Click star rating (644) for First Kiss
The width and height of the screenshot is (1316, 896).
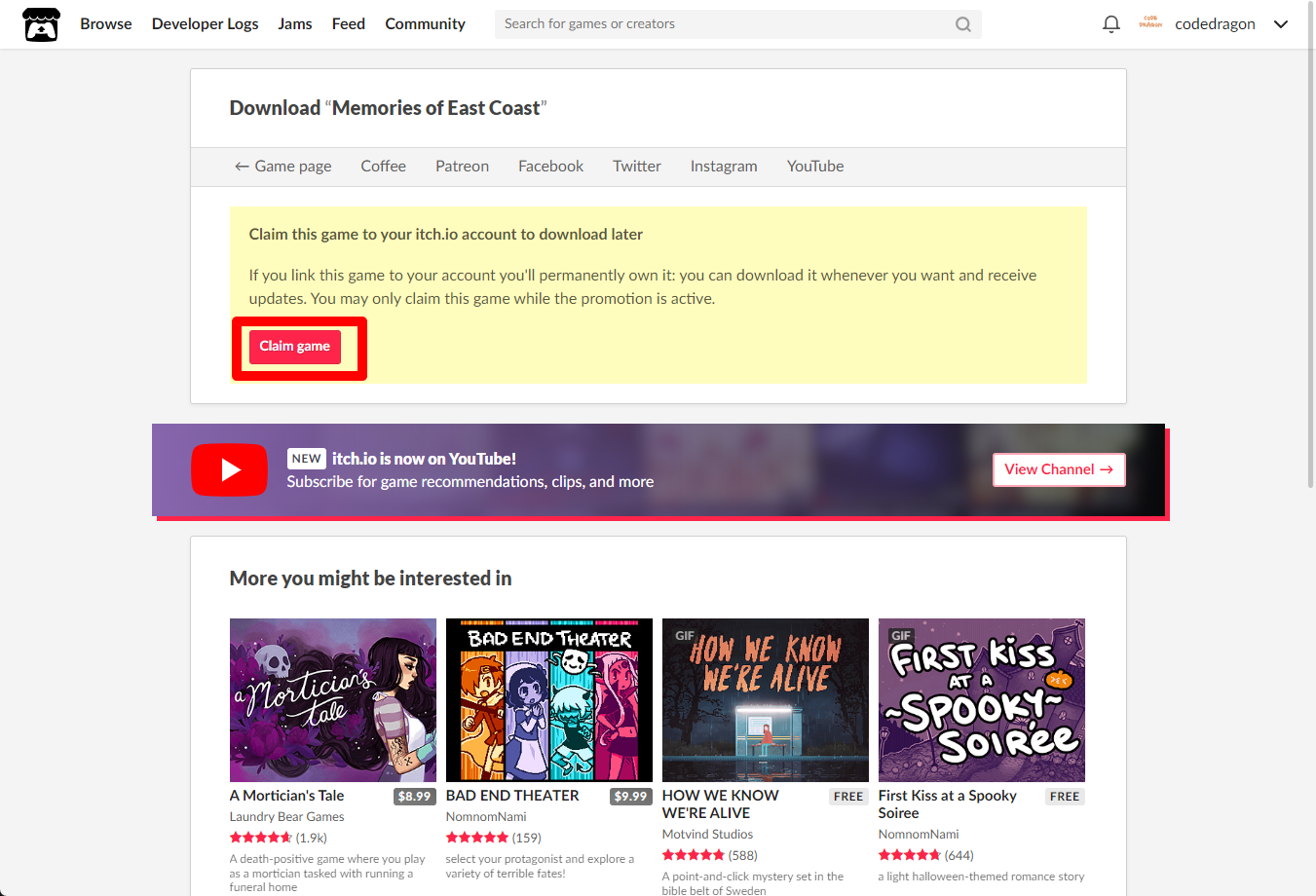tap(926, 855)
